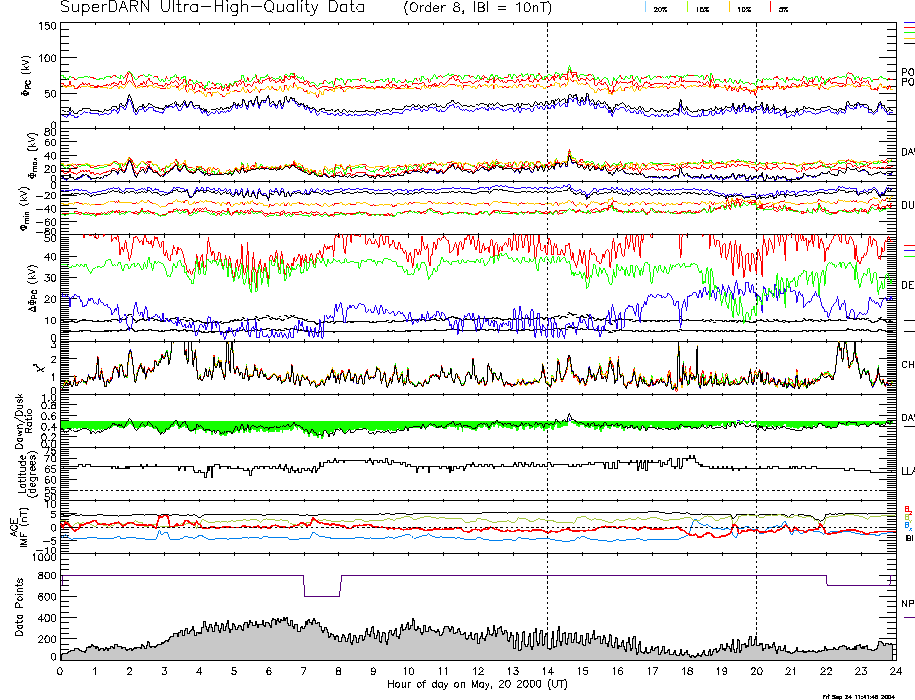Select hour 7 tick on x-axis
The image size is (915, 700).
point(304,673)
